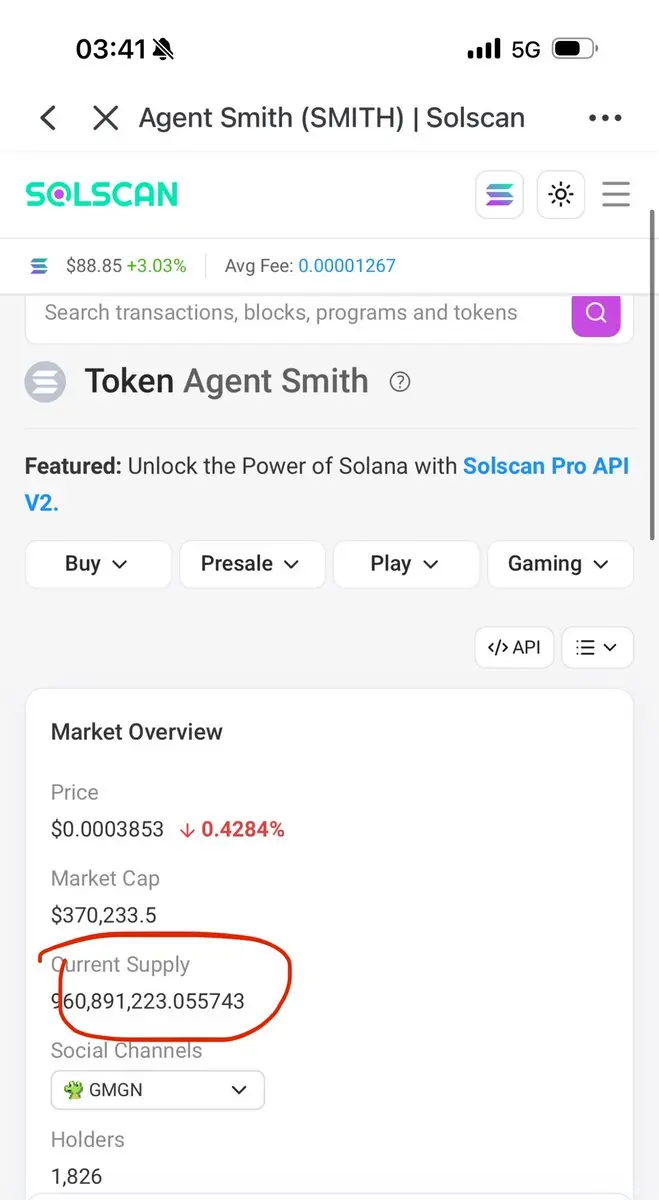
Task: Click the help question mark icon
Action: point(400,381)
